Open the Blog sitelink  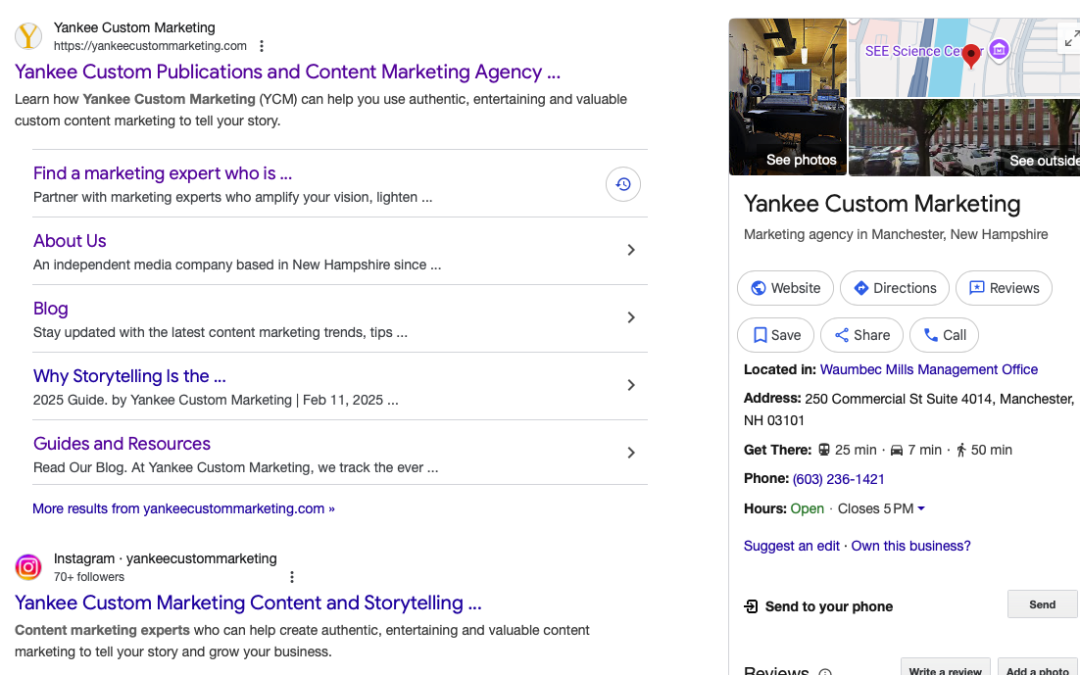50,309
